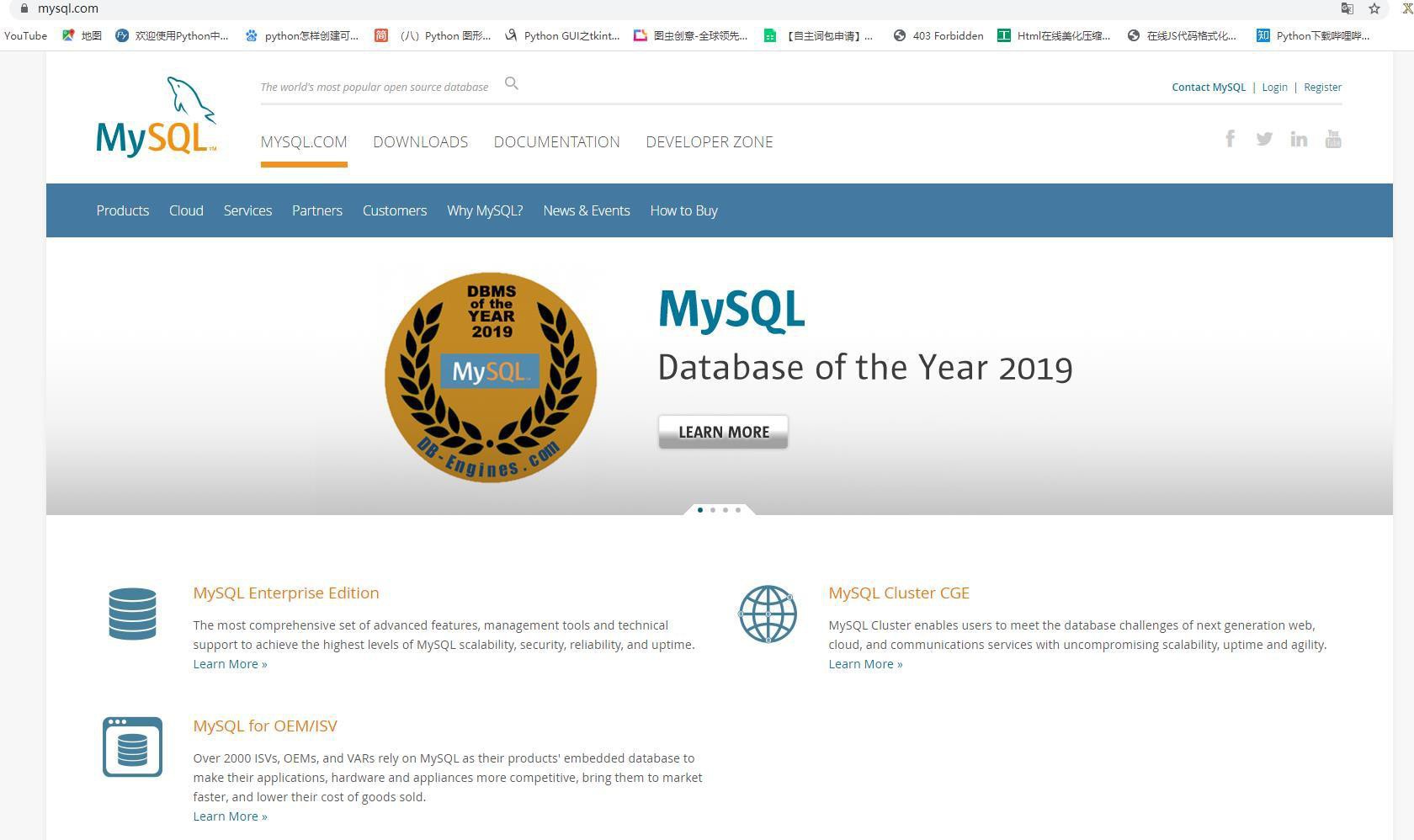Screen dimensions: 1414x840
Task: Select second carousel slide dot
Action: point(713,510)
